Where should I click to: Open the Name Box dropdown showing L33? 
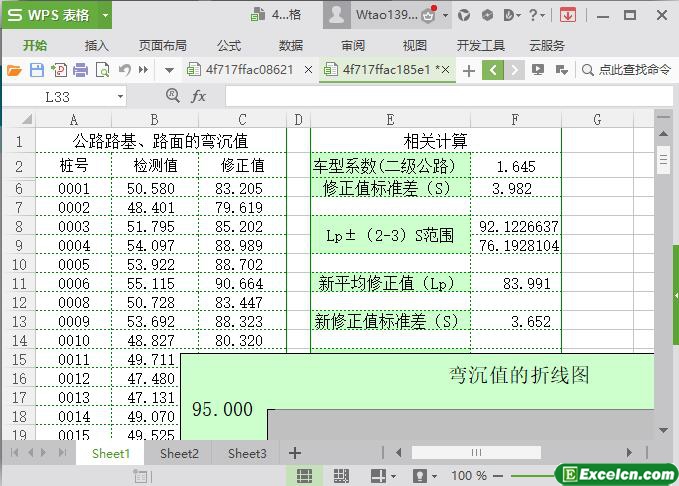(x=120, y=97)
